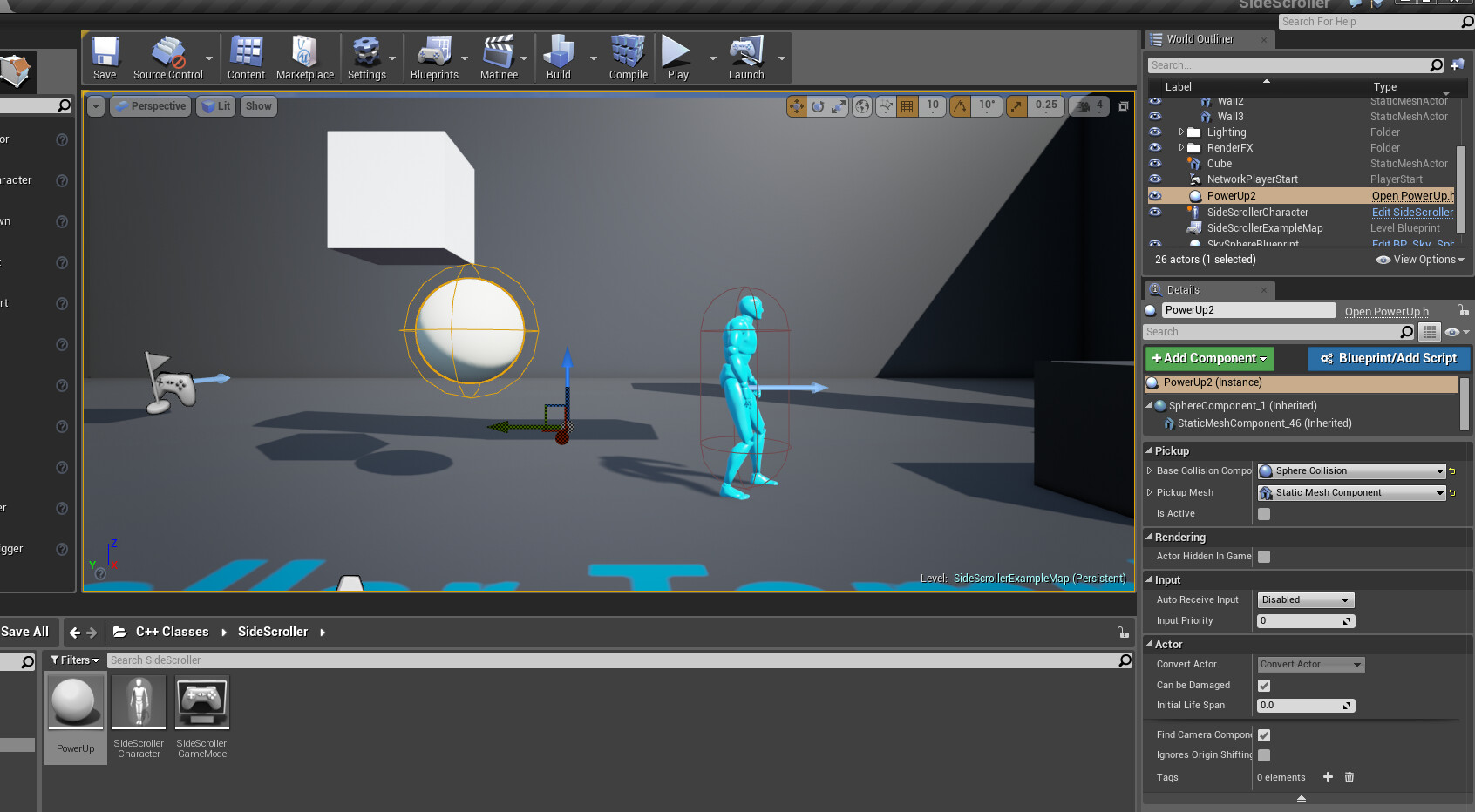Open camera speed setting
The width and height of the screenshot is (1475, 812).
(x=1090, y=106)
